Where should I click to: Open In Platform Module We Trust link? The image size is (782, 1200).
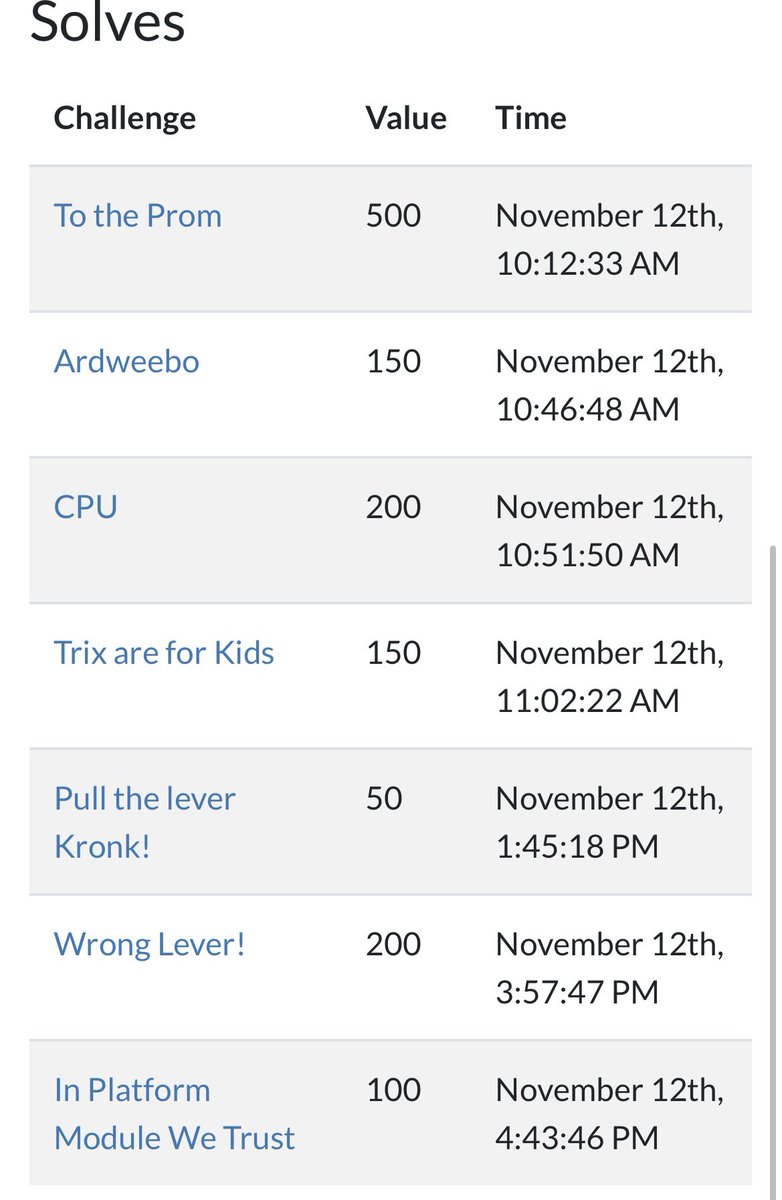pyautogui.click(x=174, y=1114)
